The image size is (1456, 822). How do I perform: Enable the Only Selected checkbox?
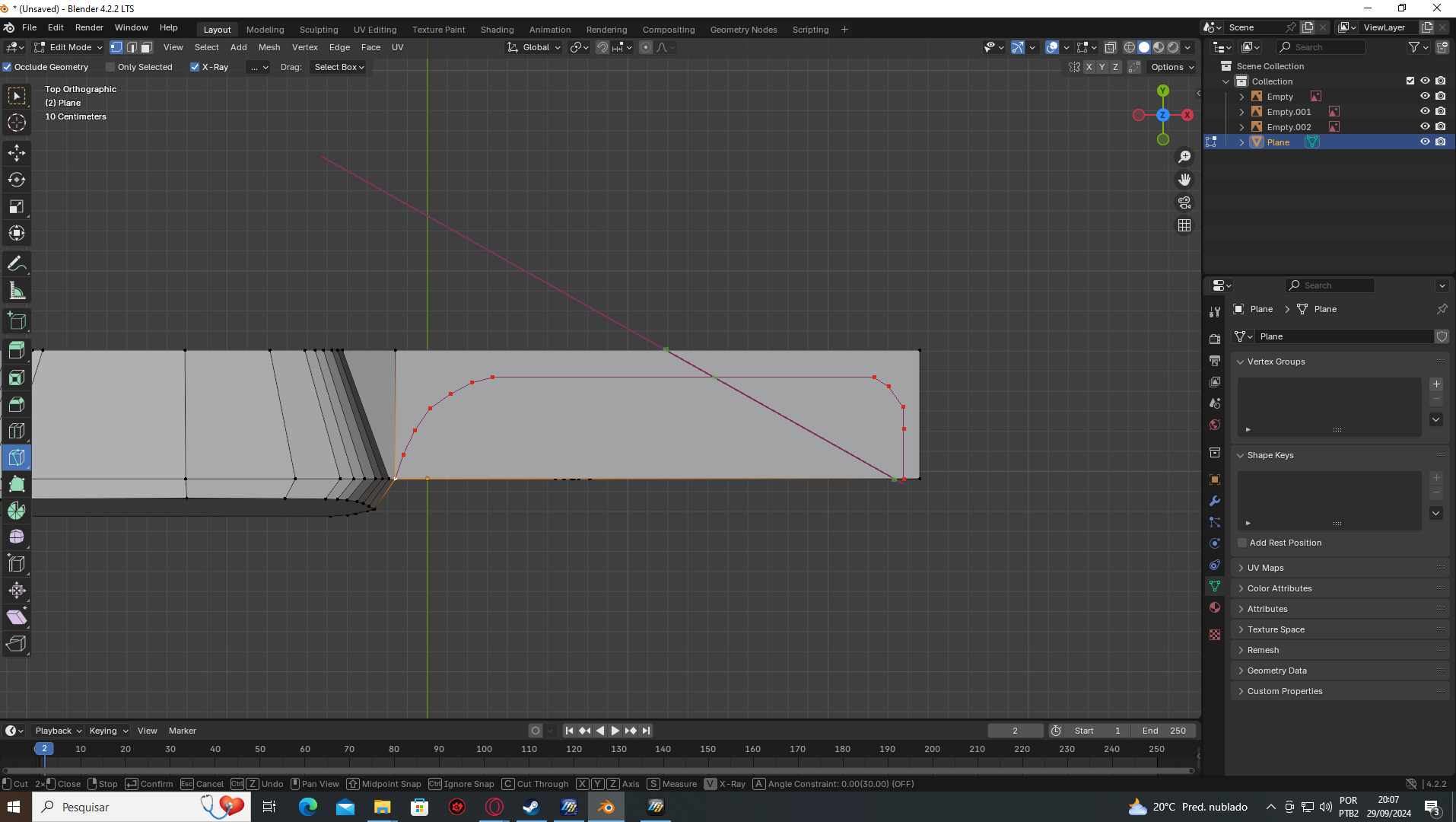[x=110, y=67]
